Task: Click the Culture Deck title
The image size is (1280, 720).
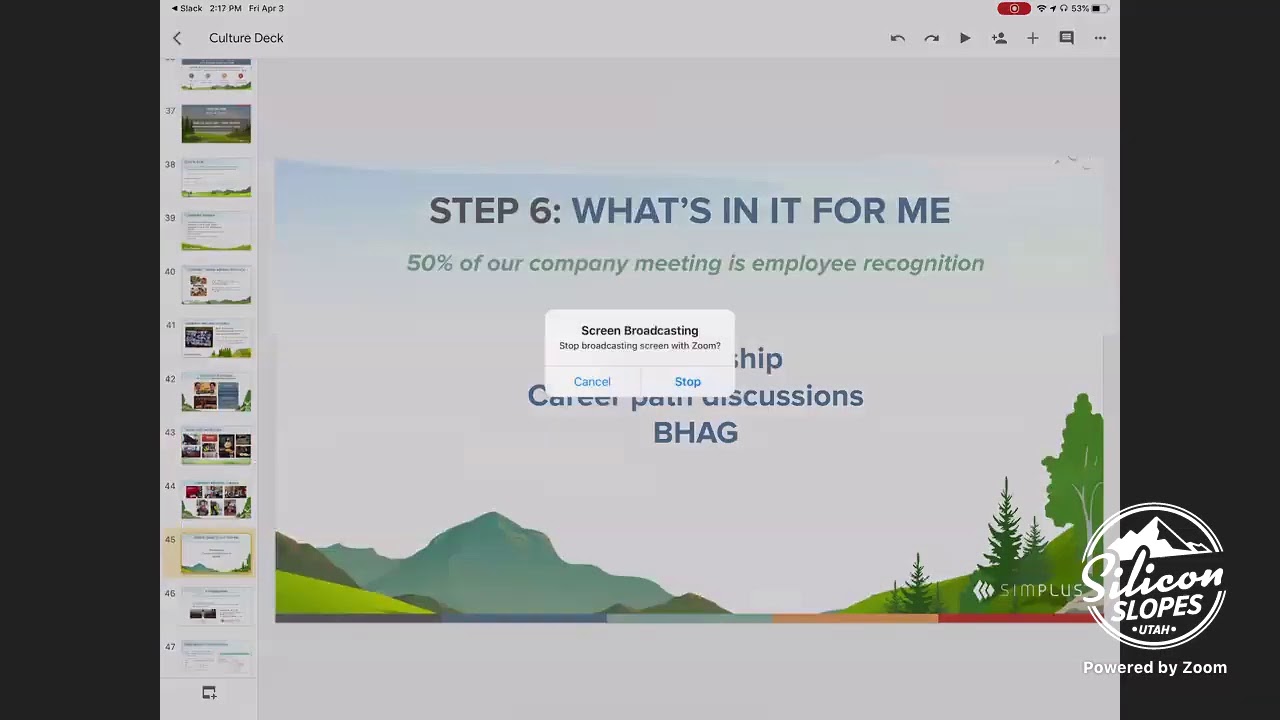Action: pyautogui.click(x=246, y=38)
